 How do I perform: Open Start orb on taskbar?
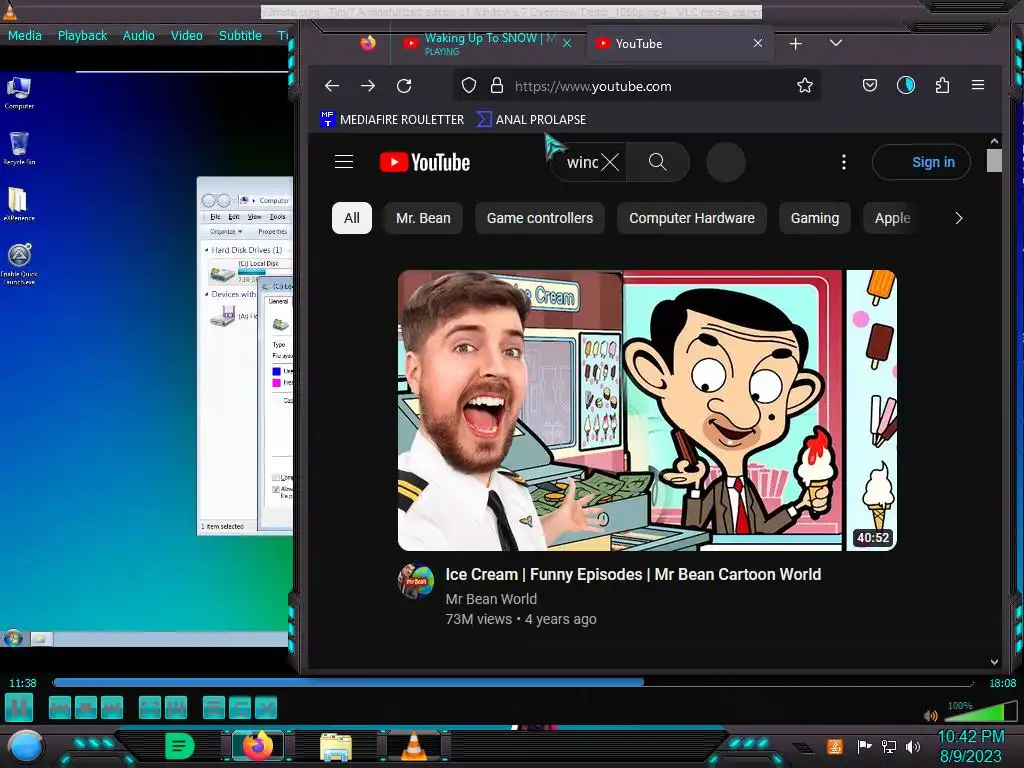click(x=25, y=746)
